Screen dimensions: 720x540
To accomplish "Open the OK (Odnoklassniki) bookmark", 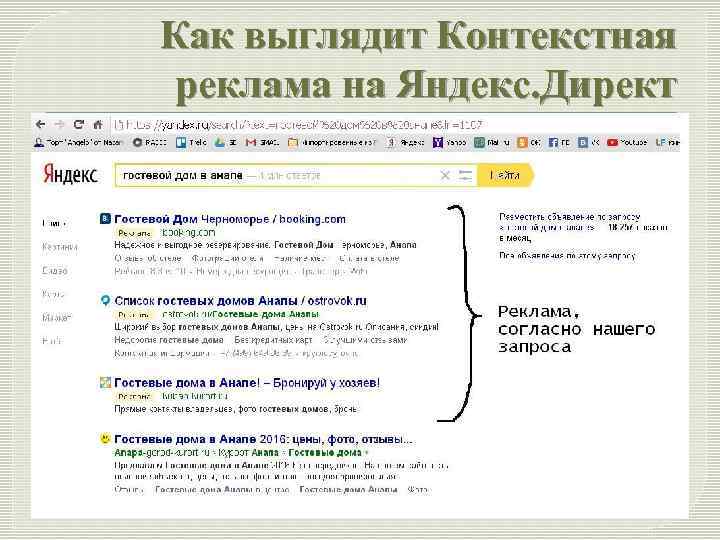I will click(x=529, y=143).
